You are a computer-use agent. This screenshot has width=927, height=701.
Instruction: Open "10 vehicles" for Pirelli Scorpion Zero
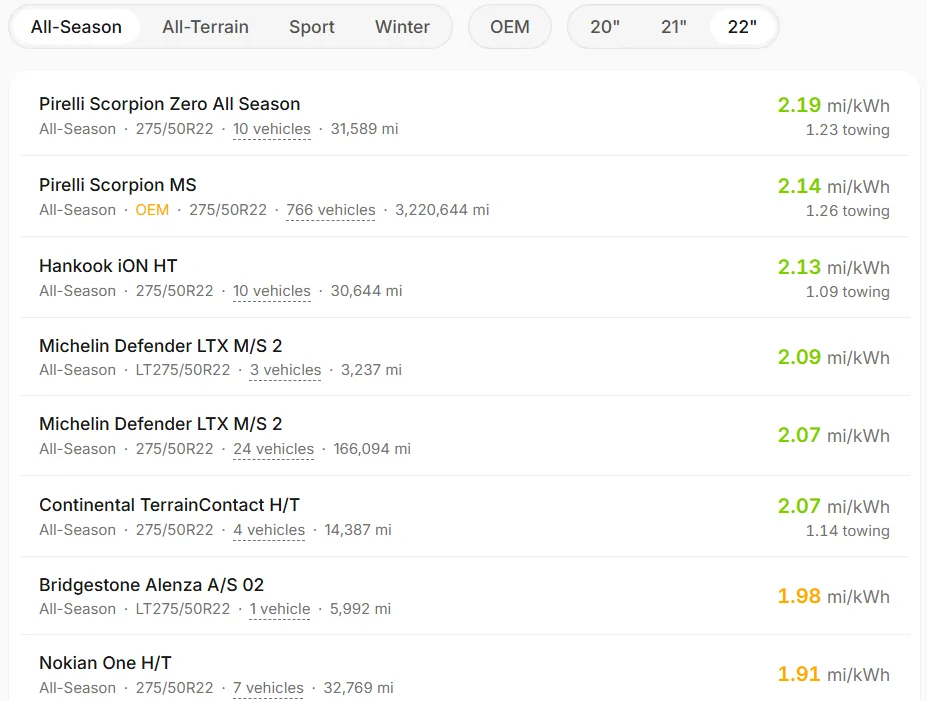pyautogui.click(x=271, y=129)
